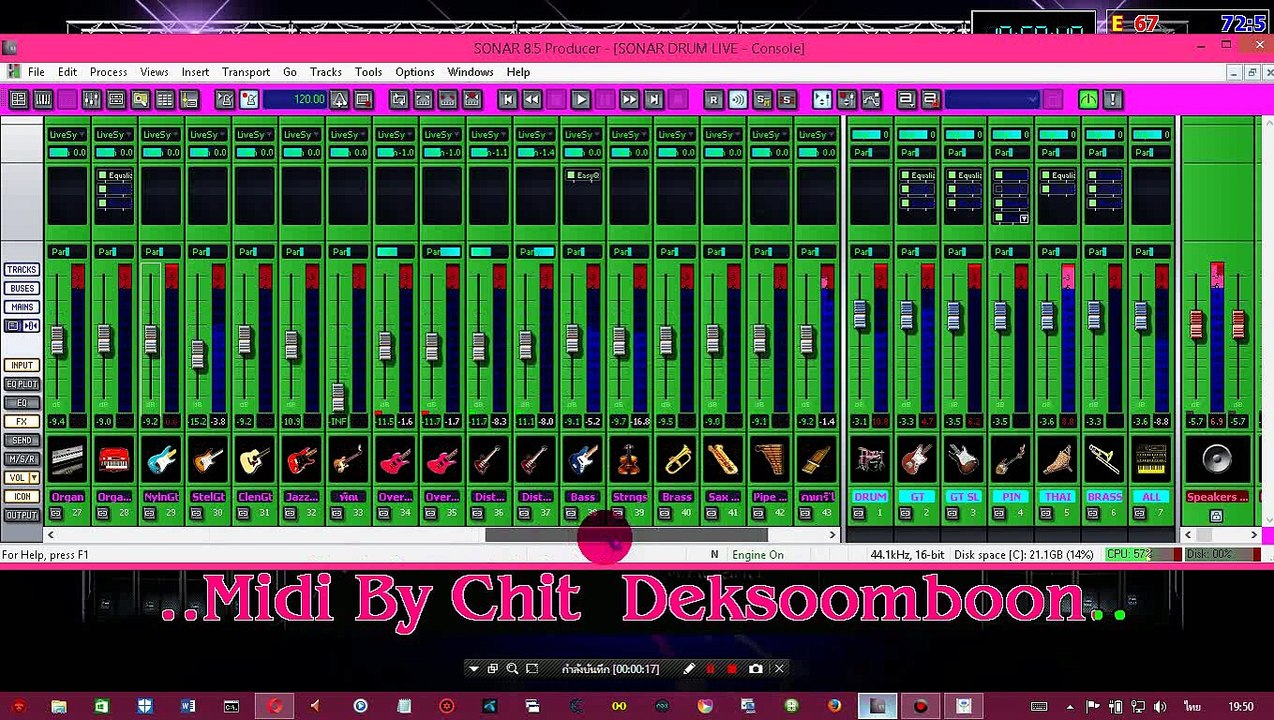Open the Piano Roll view icon

(43, 99)
